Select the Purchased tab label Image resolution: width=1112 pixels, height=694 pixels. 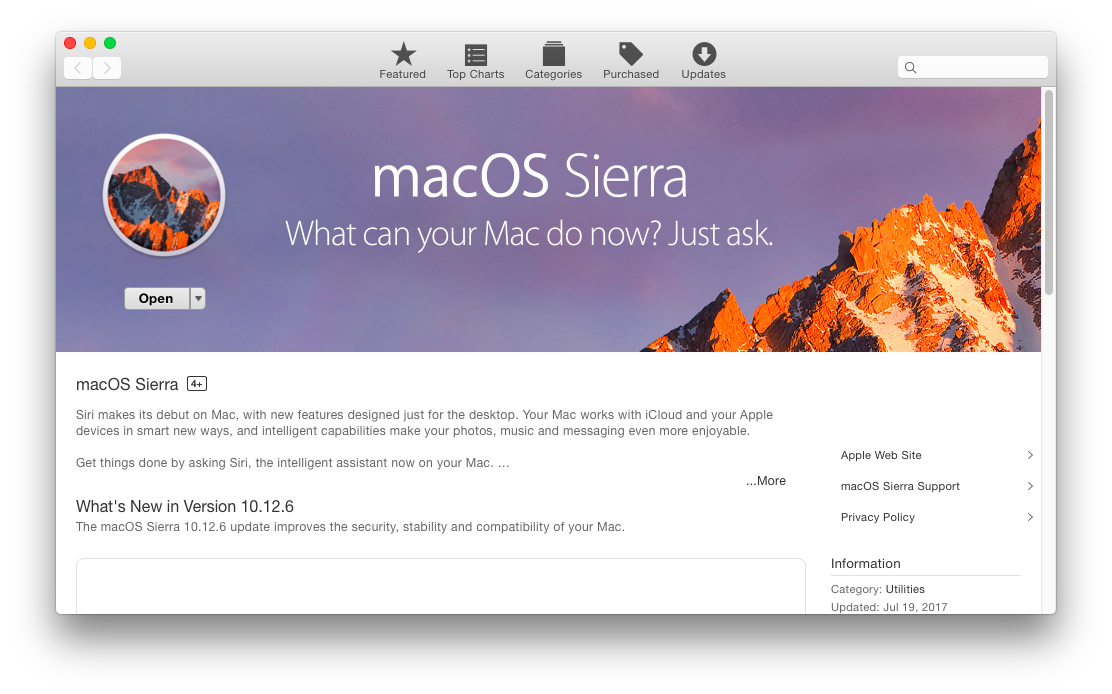click(630, 74)
